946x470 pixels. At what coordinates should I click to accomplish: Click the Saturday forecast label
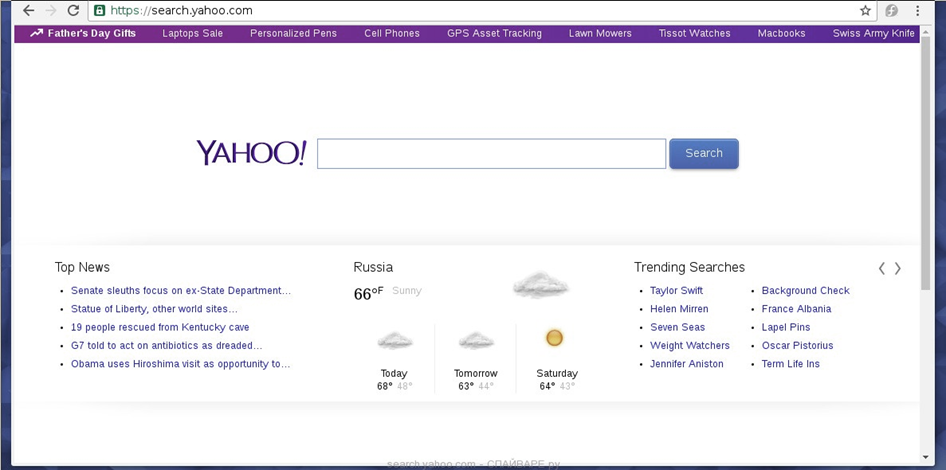pos(557,373)
